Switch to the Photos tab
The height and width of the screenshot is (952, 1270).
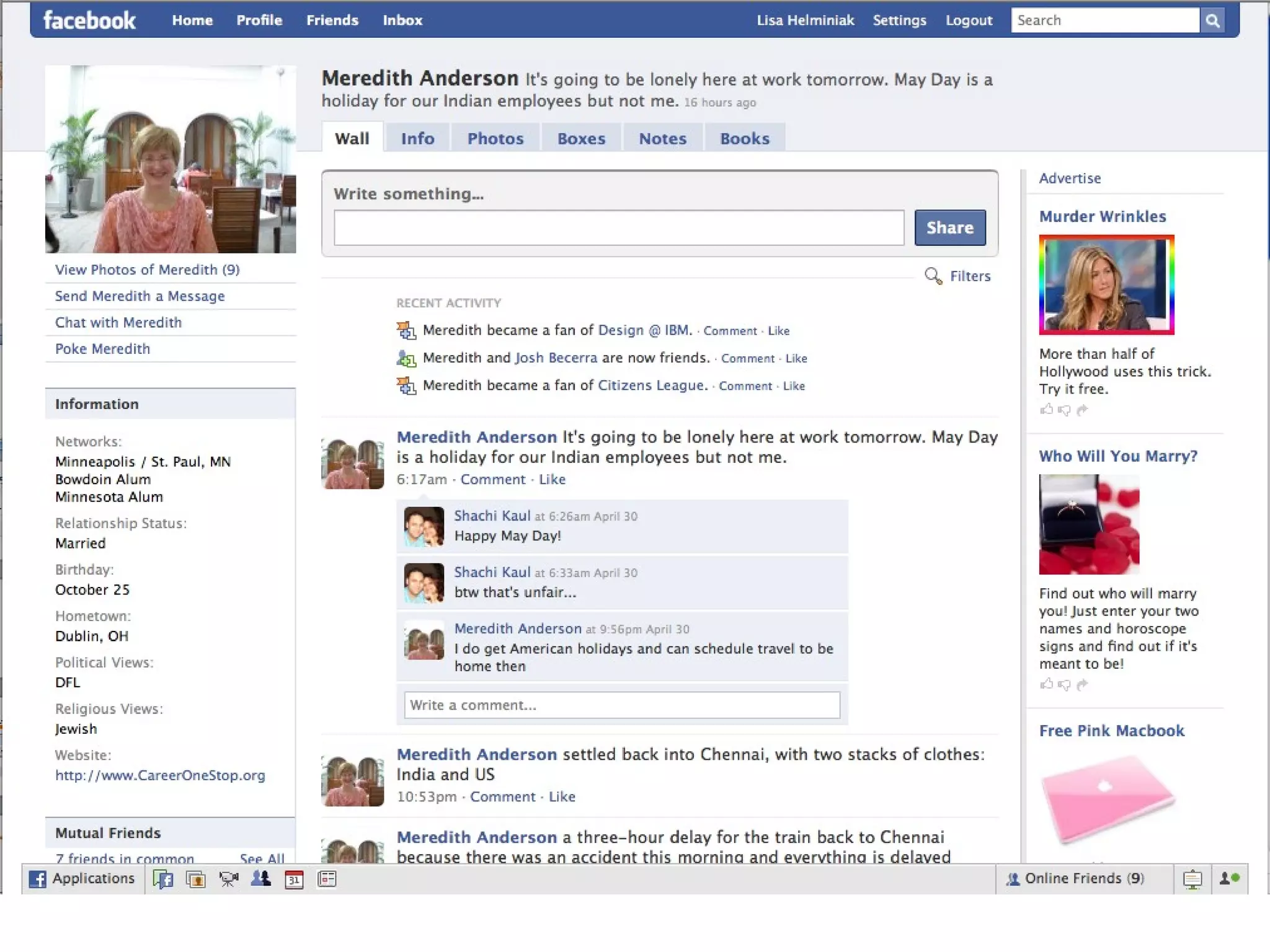[x=495, y=138]
